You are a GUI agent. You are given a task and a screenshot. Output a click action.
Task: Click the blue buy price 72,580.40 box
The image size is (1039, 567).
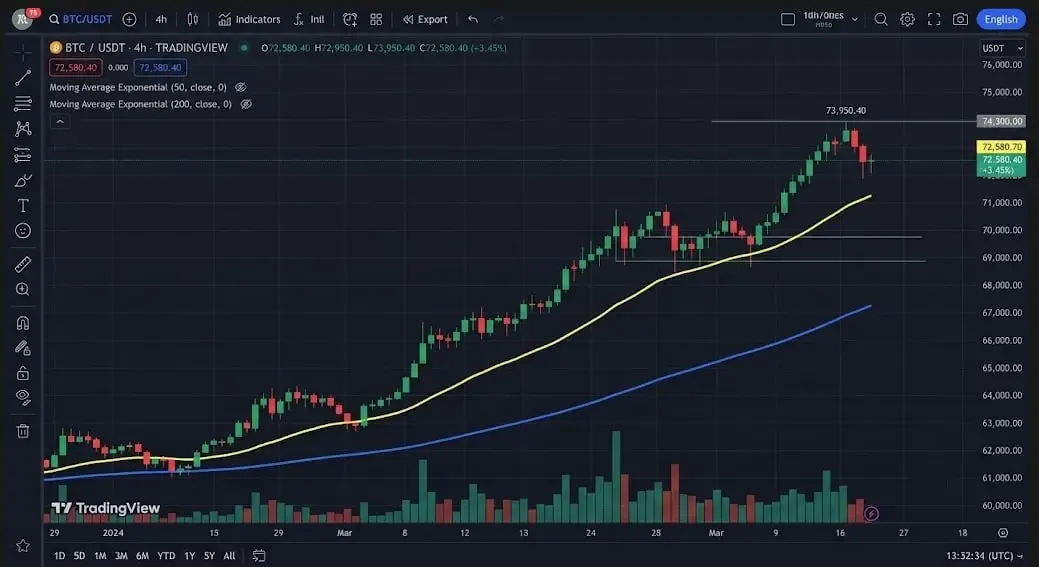(160, 68)
